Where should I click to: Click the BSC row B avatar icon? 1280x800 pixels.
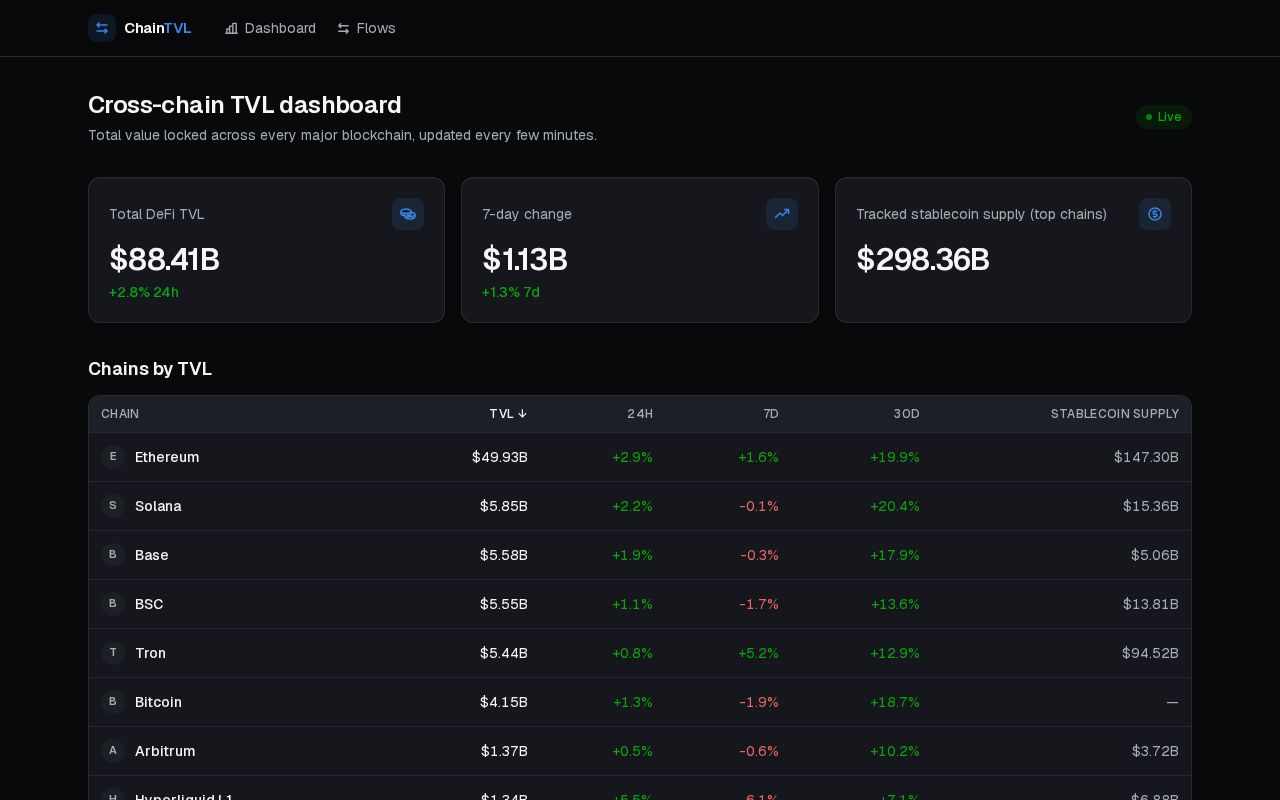click(113, 604)
